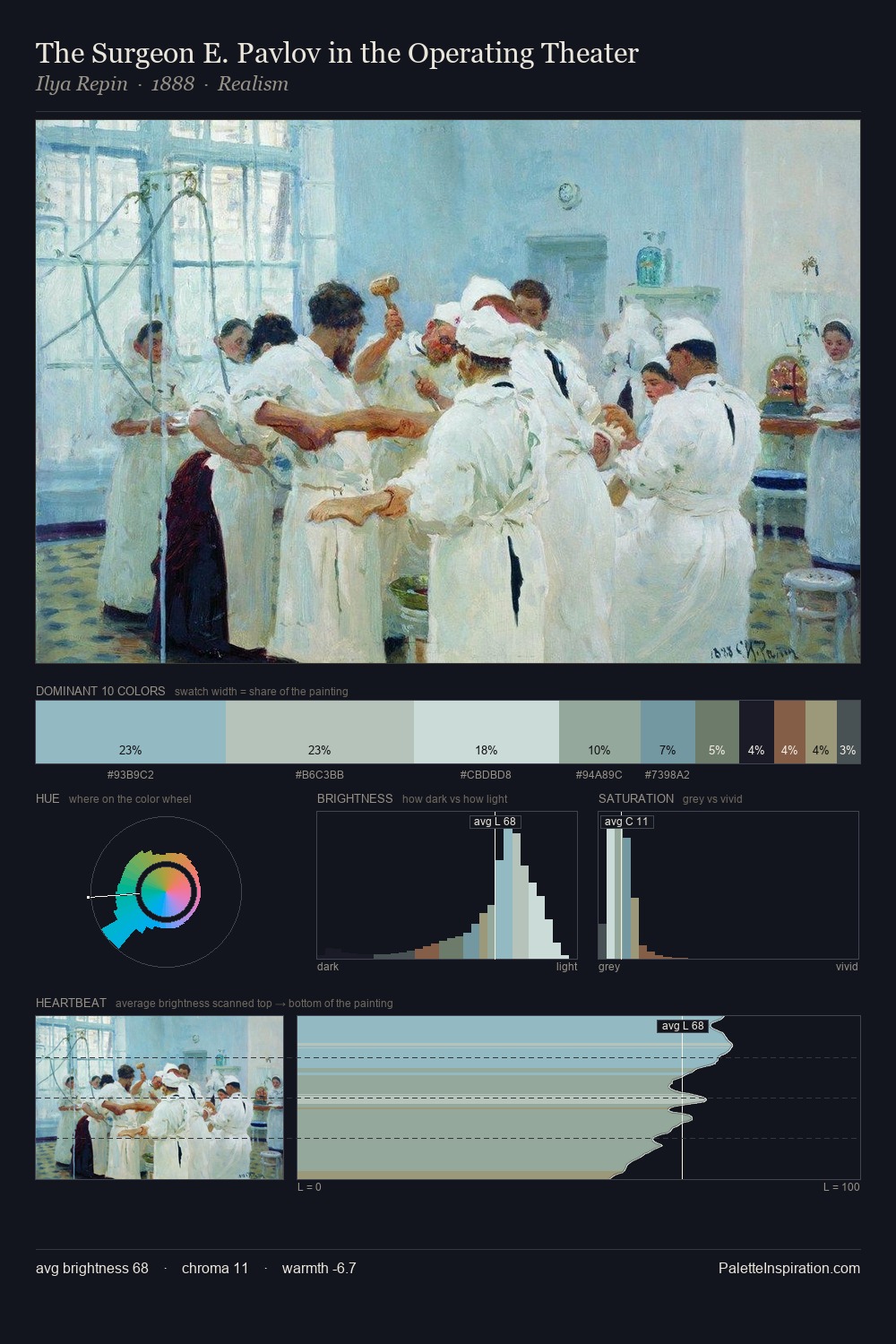Click the heartbeat 'avg L 68' marker label

(x=683, y=1026)
